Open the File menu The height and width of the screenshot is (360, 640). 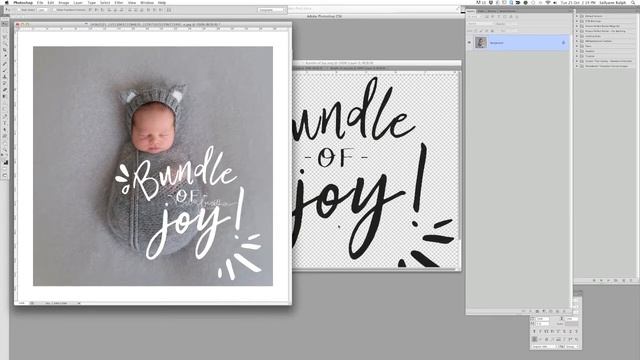(x=40, y=2)
